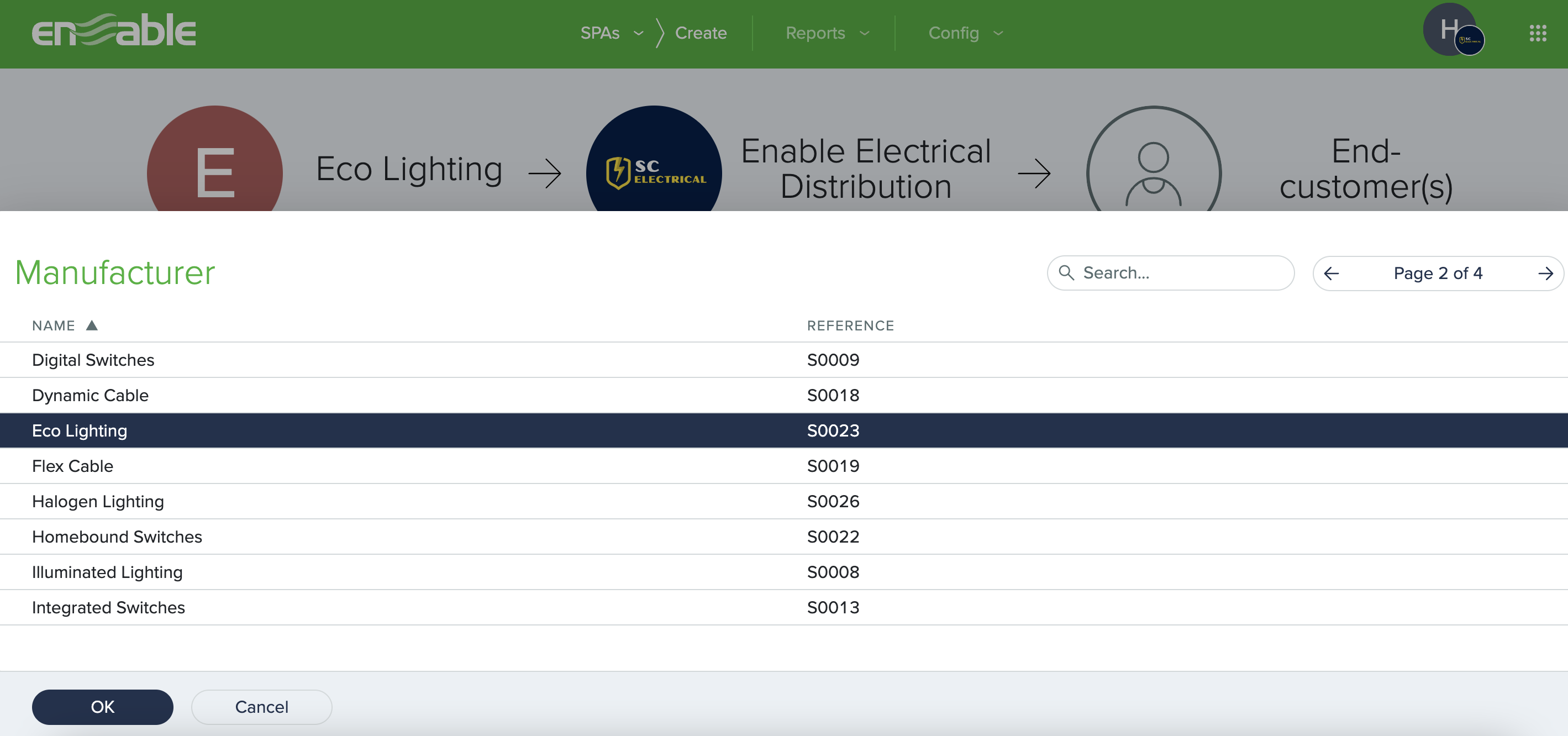Click the search magnifier icon
The width and height of the screenshot is (1568, 736).
click(x=1066, y=273)
